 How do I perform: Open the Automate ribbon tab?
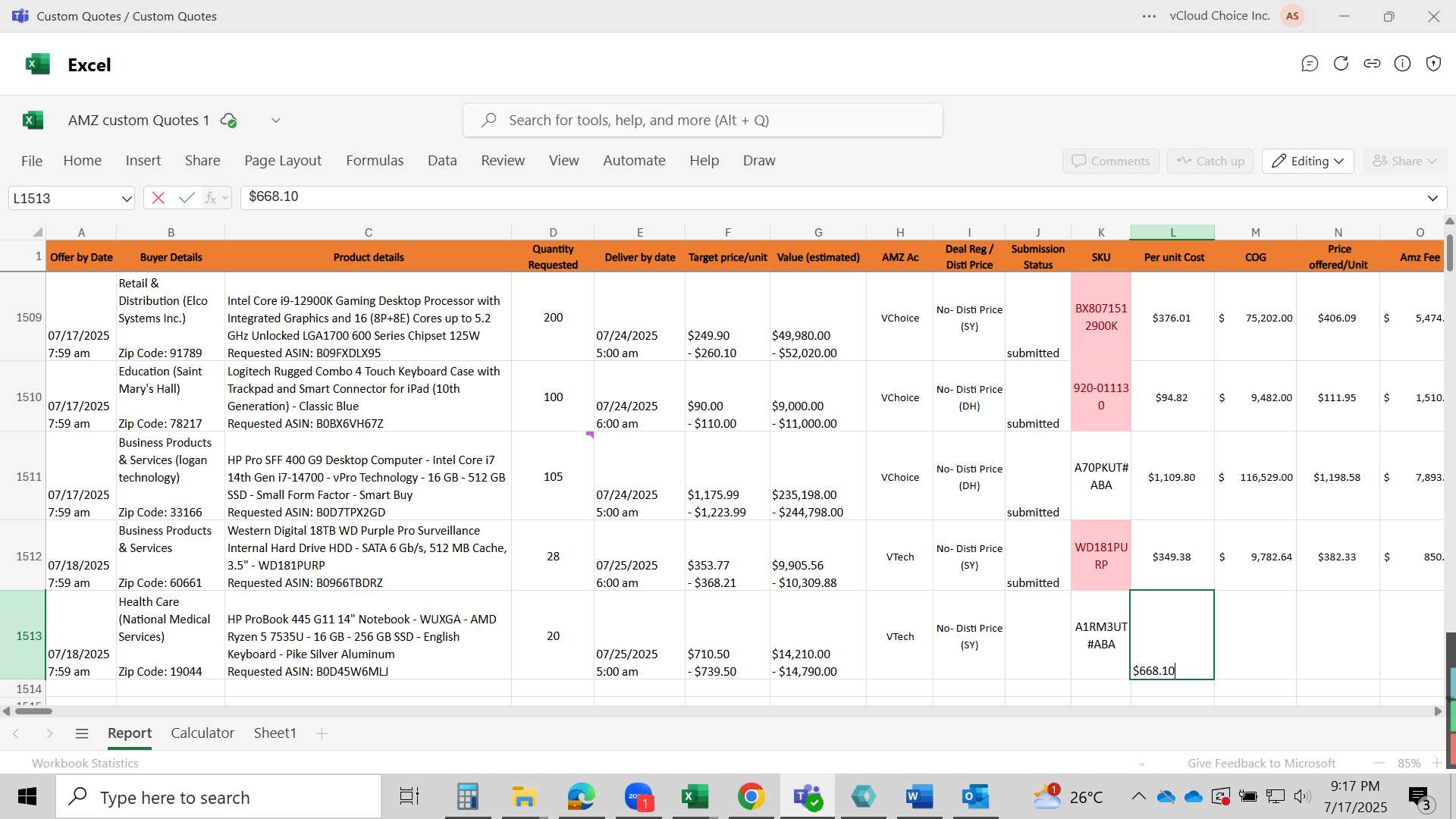634,161
